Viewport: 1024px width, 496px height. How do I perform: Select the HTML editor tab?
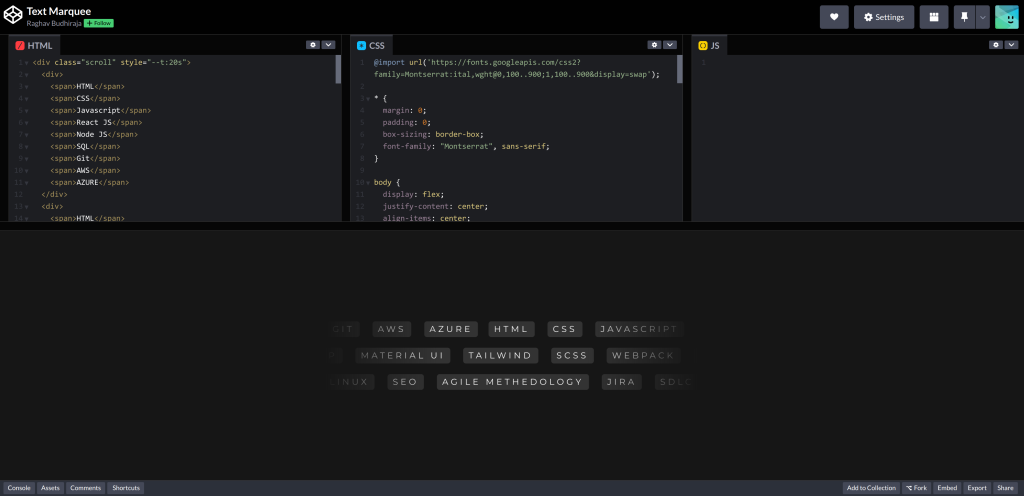tap(35, 46)
